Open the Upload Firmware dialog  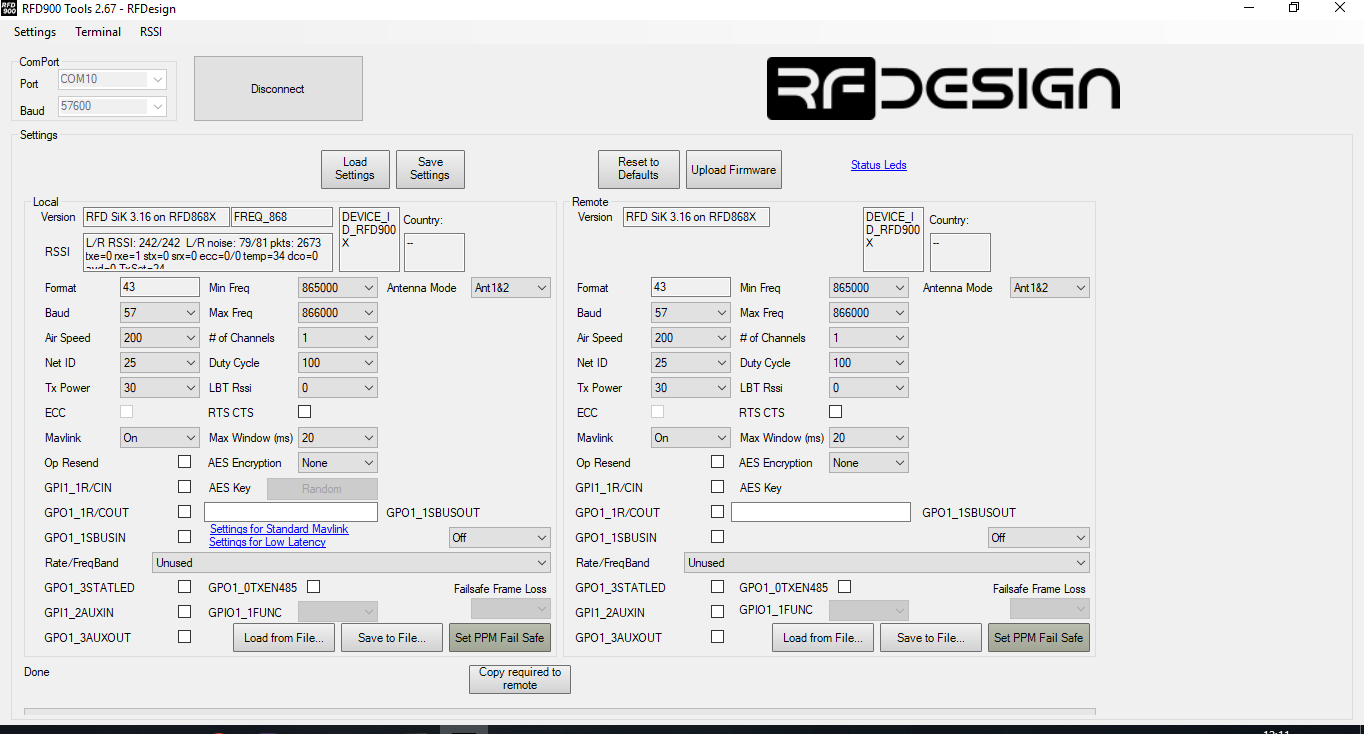tap(733, 169)
